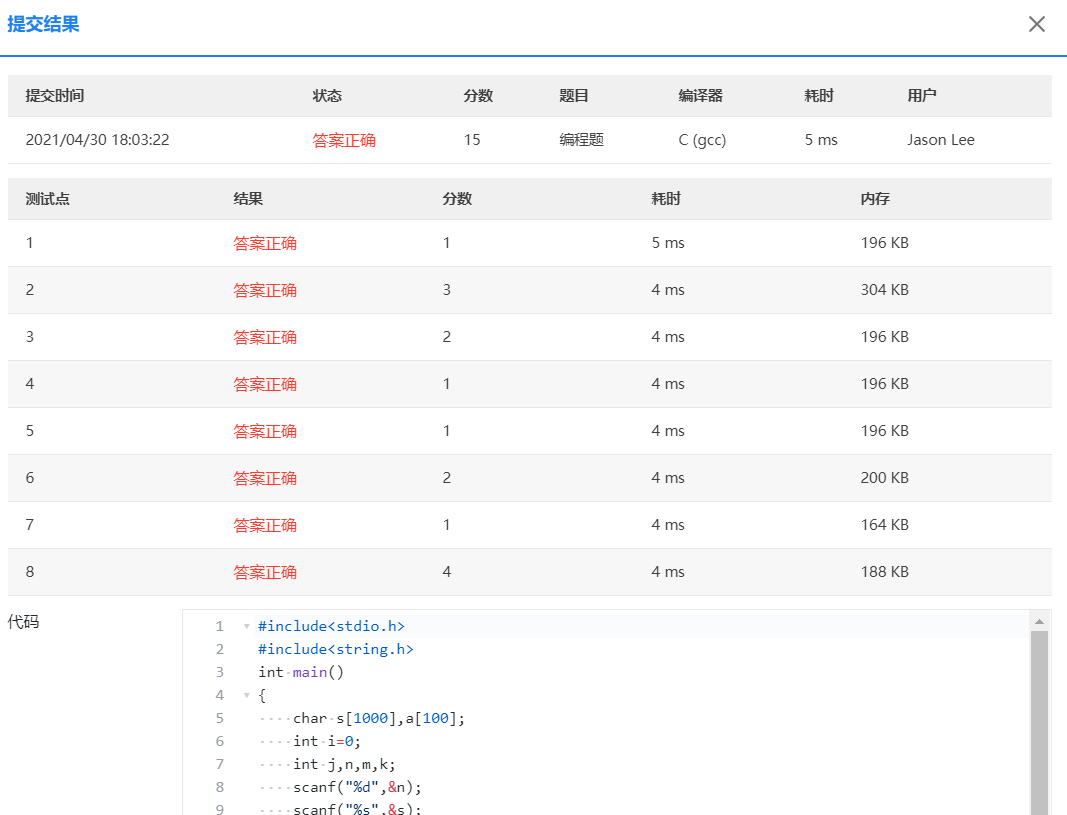Click the 答案正确 status in the submission summary
Screen dimensions: 1067x815
point(344,140)
